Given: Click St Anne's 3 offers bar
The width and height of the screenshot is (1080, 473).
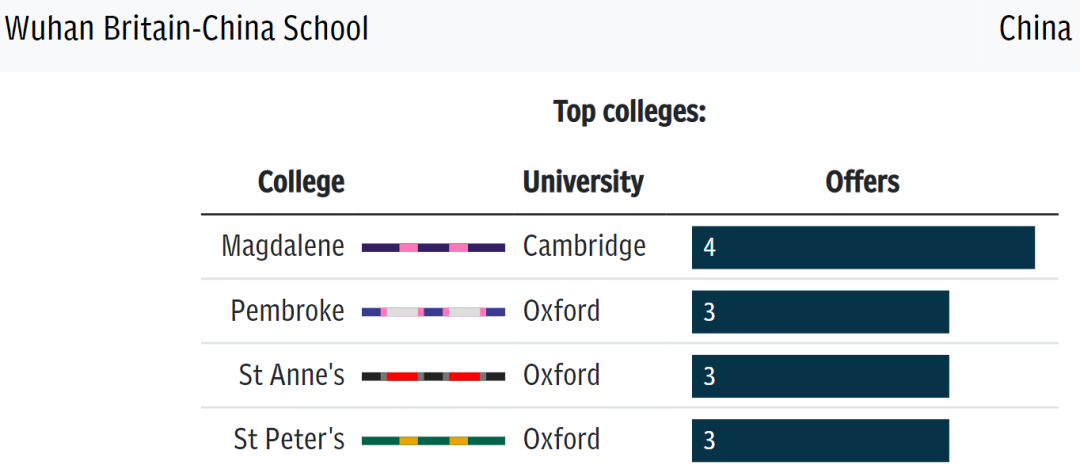Looking at the screenshot, I should coord(820,376).
